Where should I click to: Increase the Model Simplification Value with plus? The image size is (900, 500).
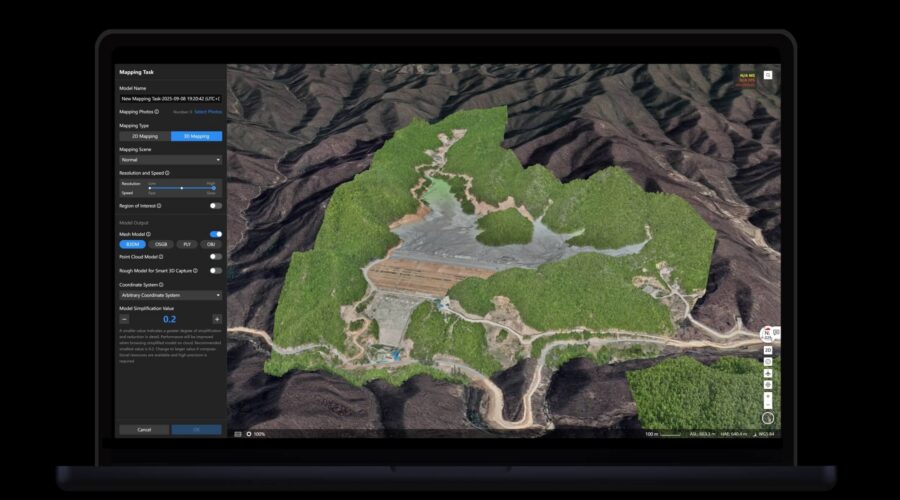pos(217,319)
